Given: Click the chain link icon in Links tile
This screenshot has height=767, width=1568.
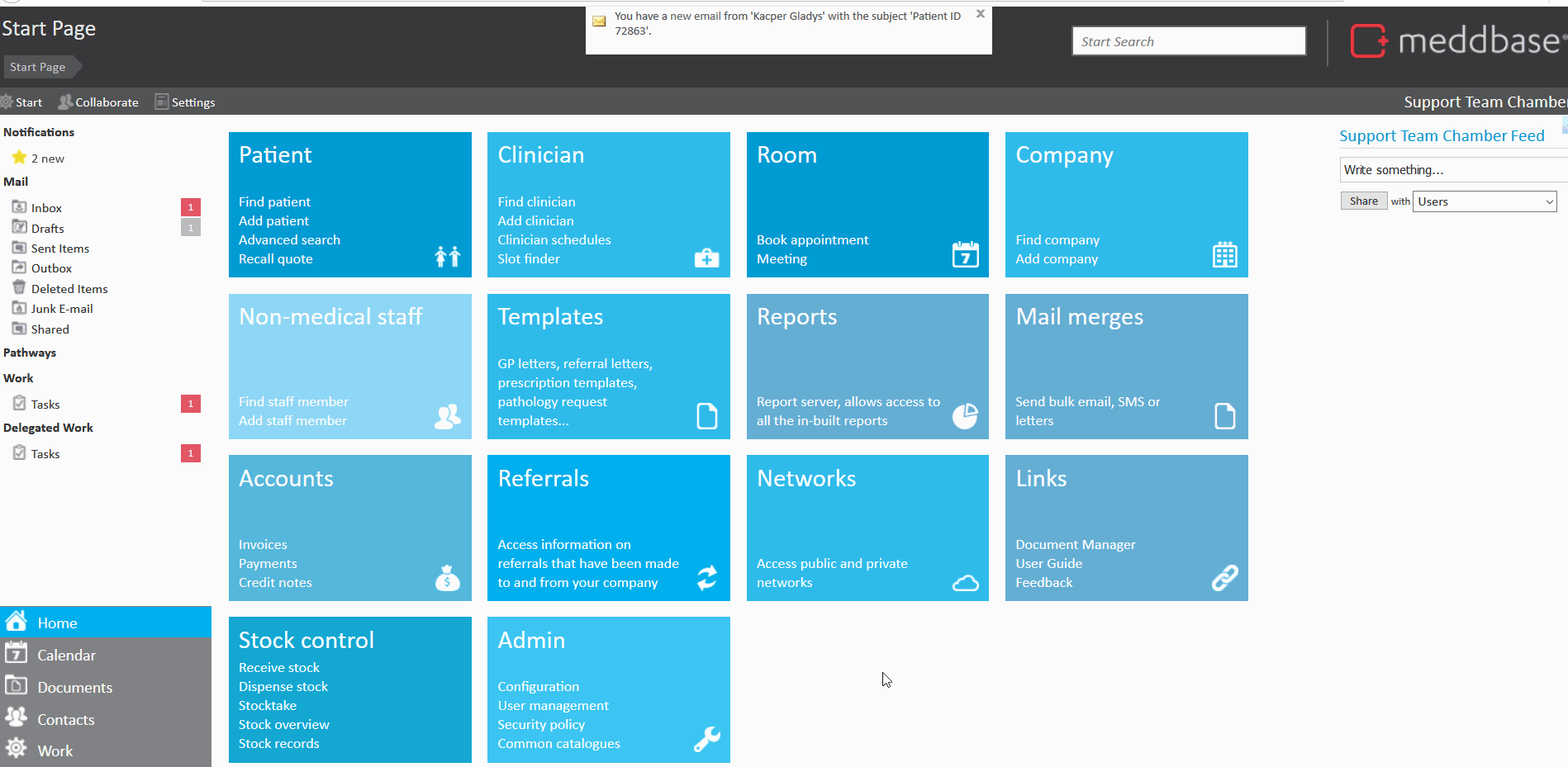Looking at the screenshot, I should click(x=1224, y=578).
